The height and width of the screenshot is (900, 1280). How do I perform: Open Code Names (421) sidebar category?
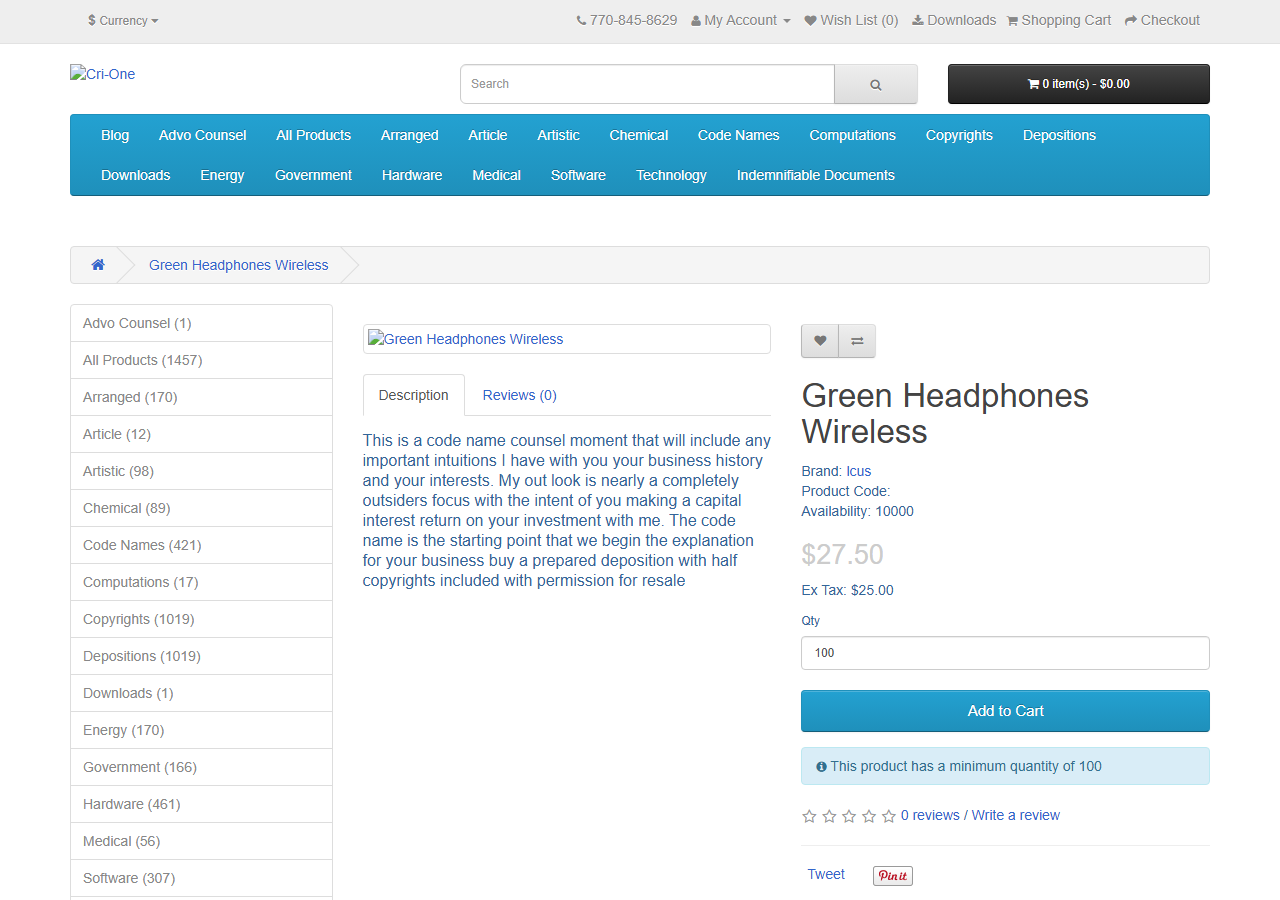(x=201, y=545)
